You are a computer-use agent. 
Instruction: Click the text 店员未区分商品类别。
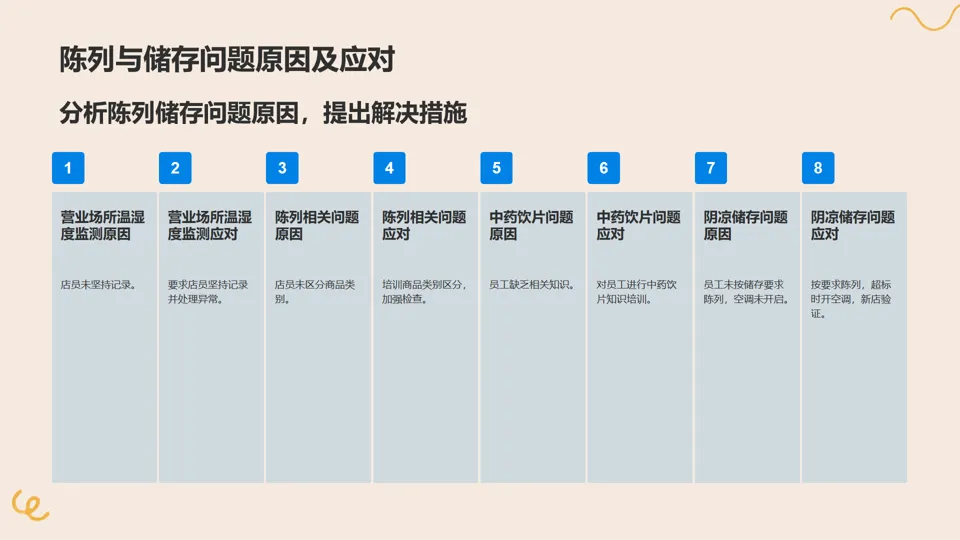tap(315, 292)
